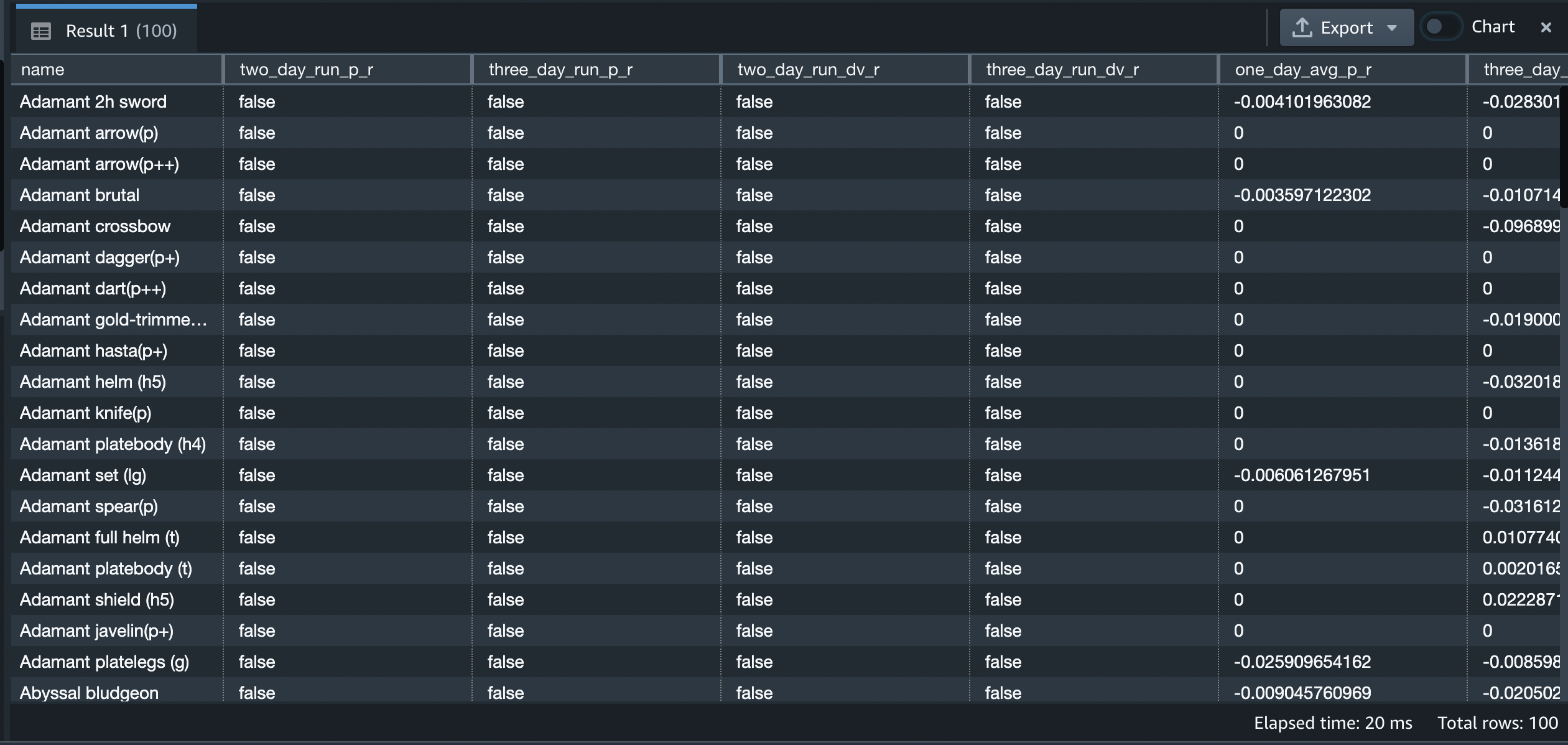Open the Export format dropdown arrow

[x=1393, y=27]
